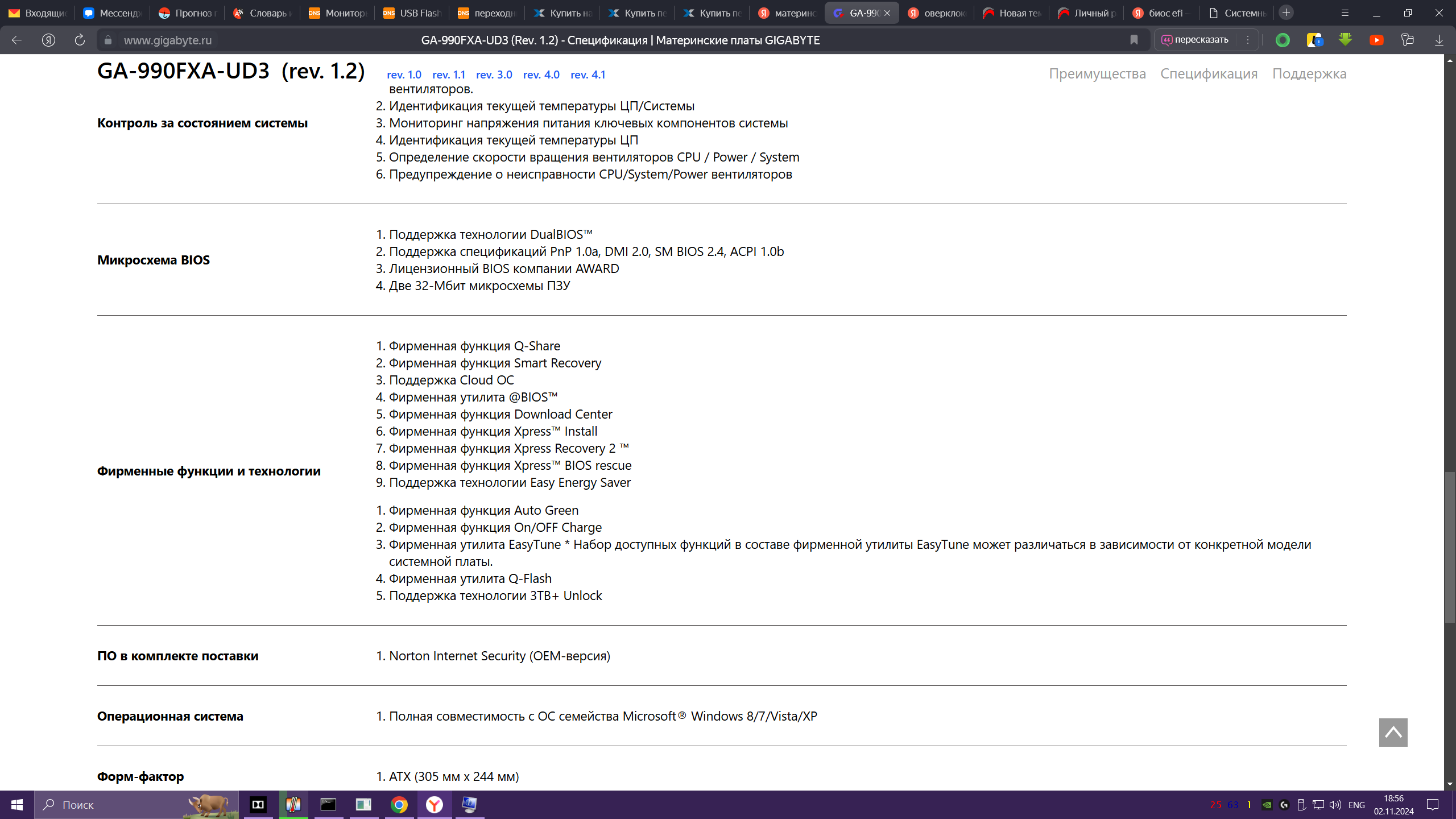Screen dimensions: 1456x819
Task: Open the rev. 3.0 revision link
Action: point(494,75)
